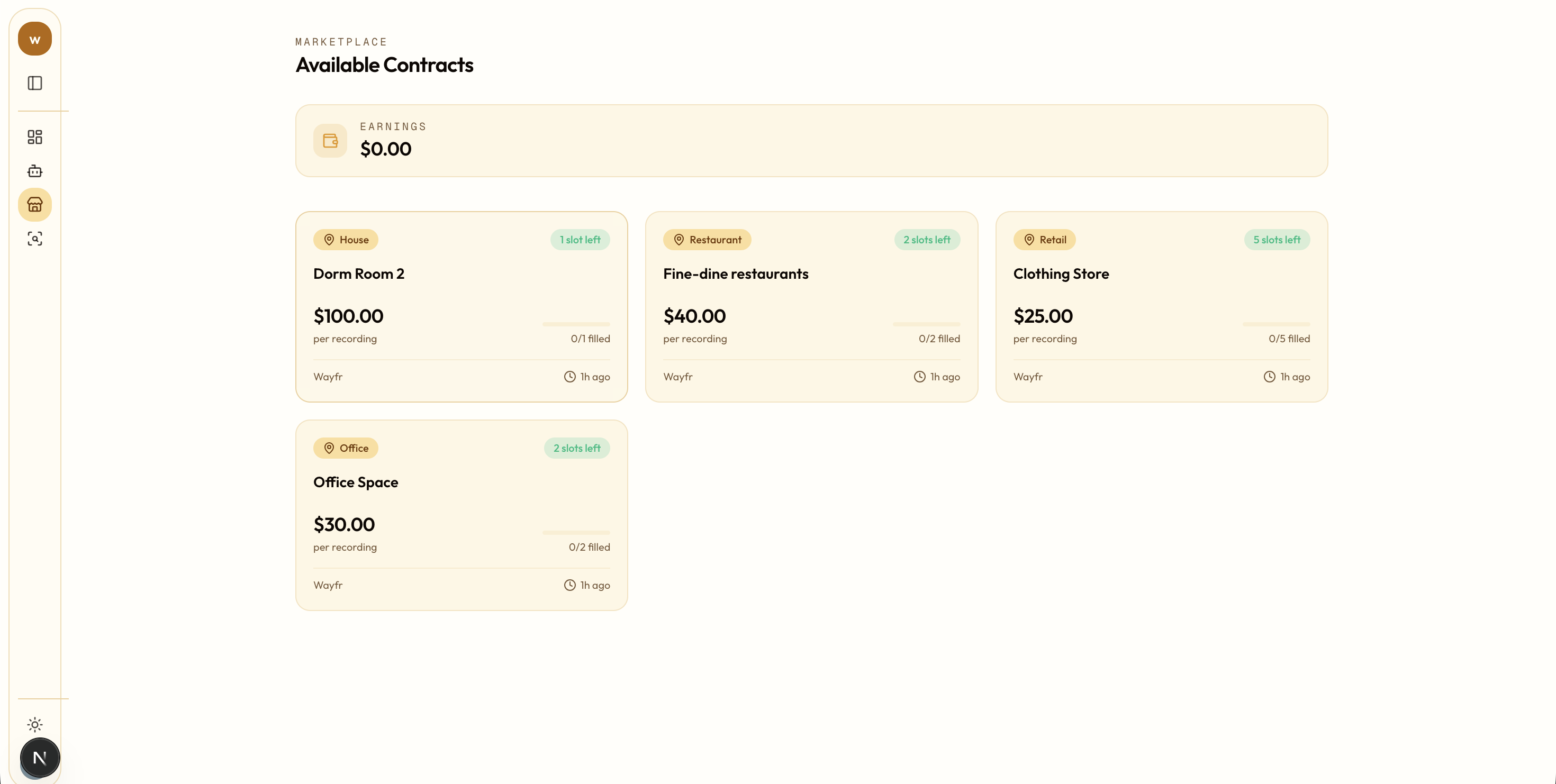This screenshot has height=784, width=1556.
Task: Click the earnings wallet icon
Action: click(x=330, y=141)
